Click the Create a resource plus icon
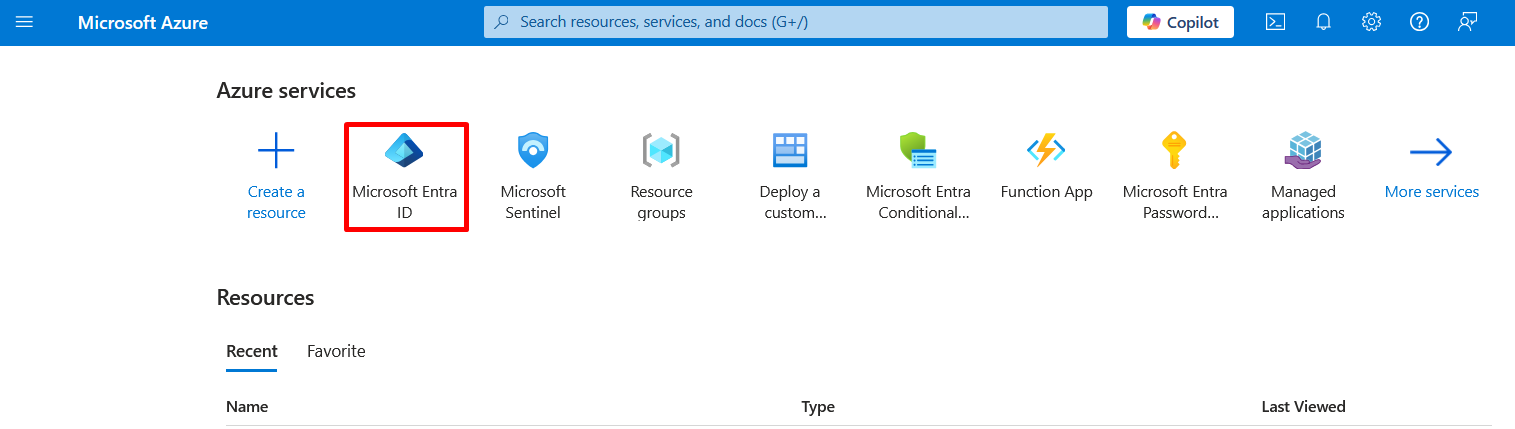This screenshot has height=429, width=1515. pos(276,151)
